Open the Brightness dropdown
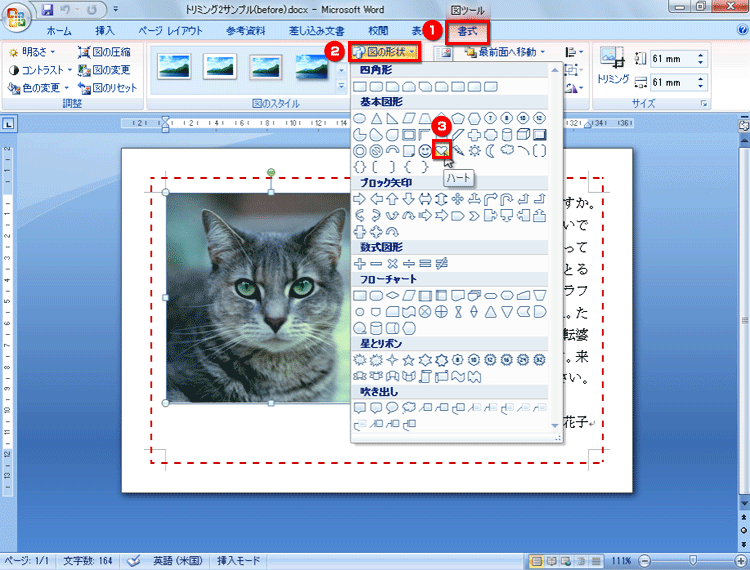The width and height of the screenshot is (750, 570). (32, 52)
